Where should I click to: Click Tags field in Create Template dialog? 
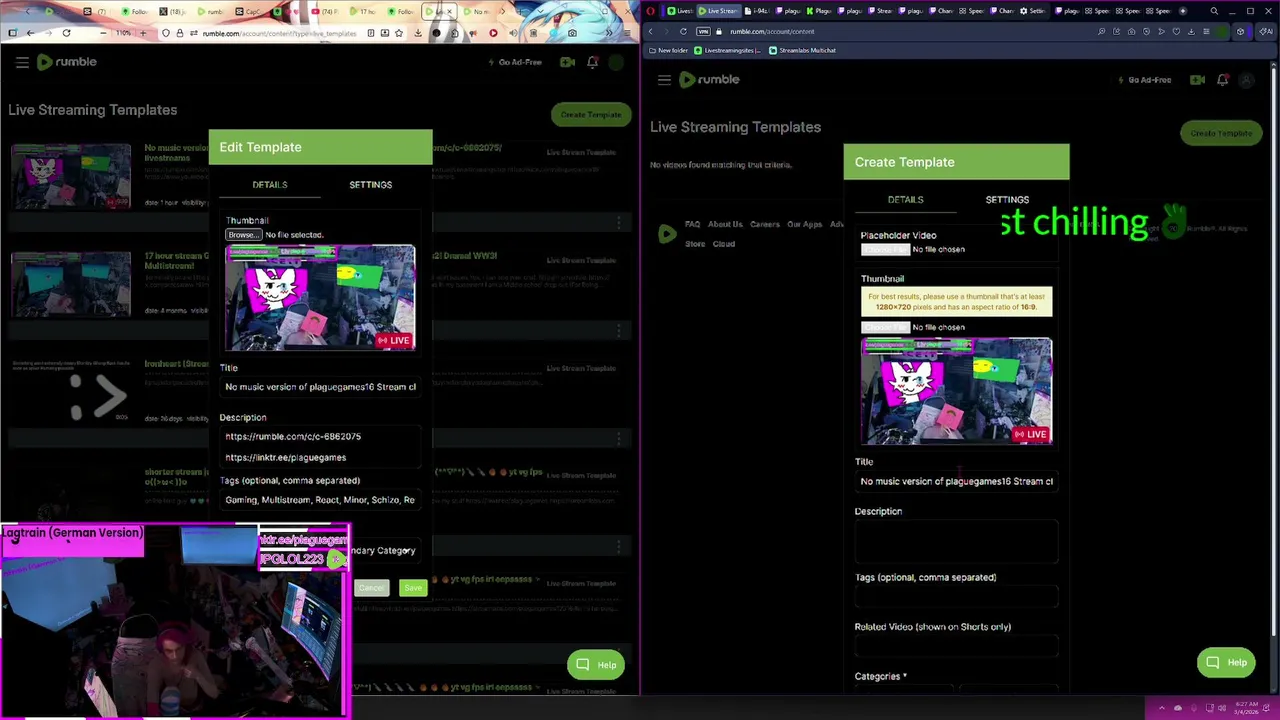(x=956, y=597)
